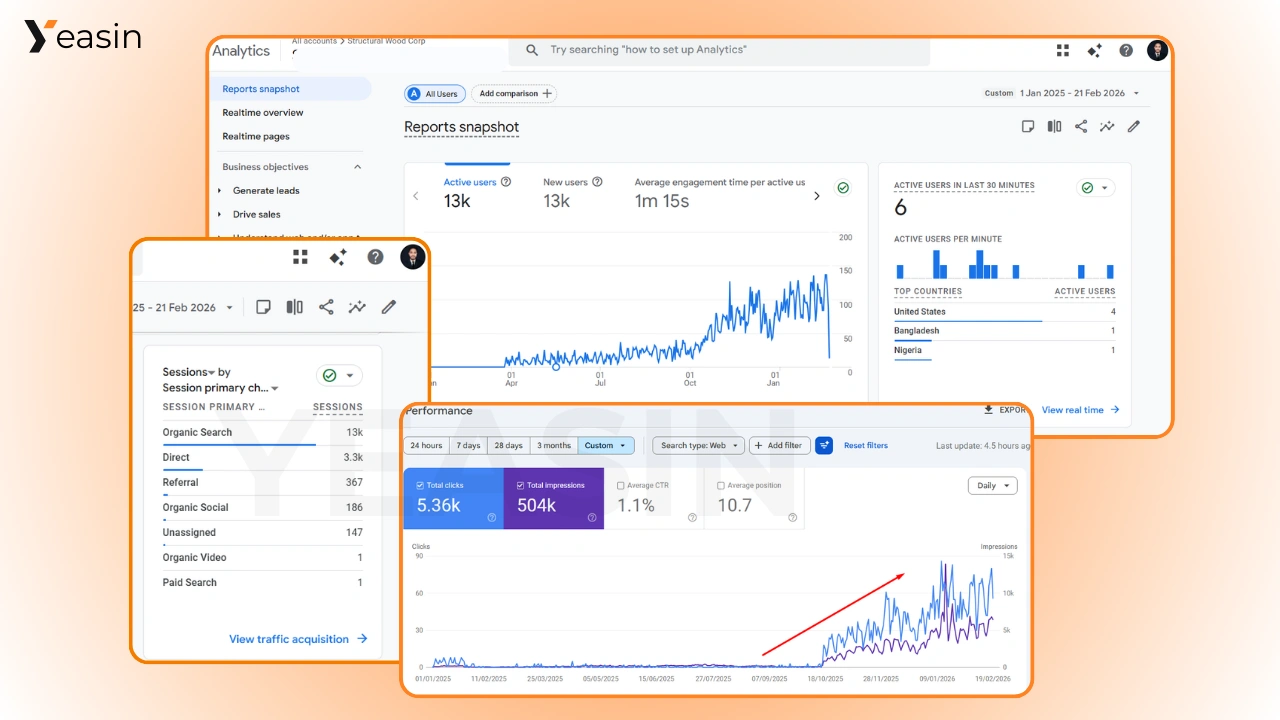
Task: Click the share icon beside Reports snapshot
Action: coord(1081,126)
